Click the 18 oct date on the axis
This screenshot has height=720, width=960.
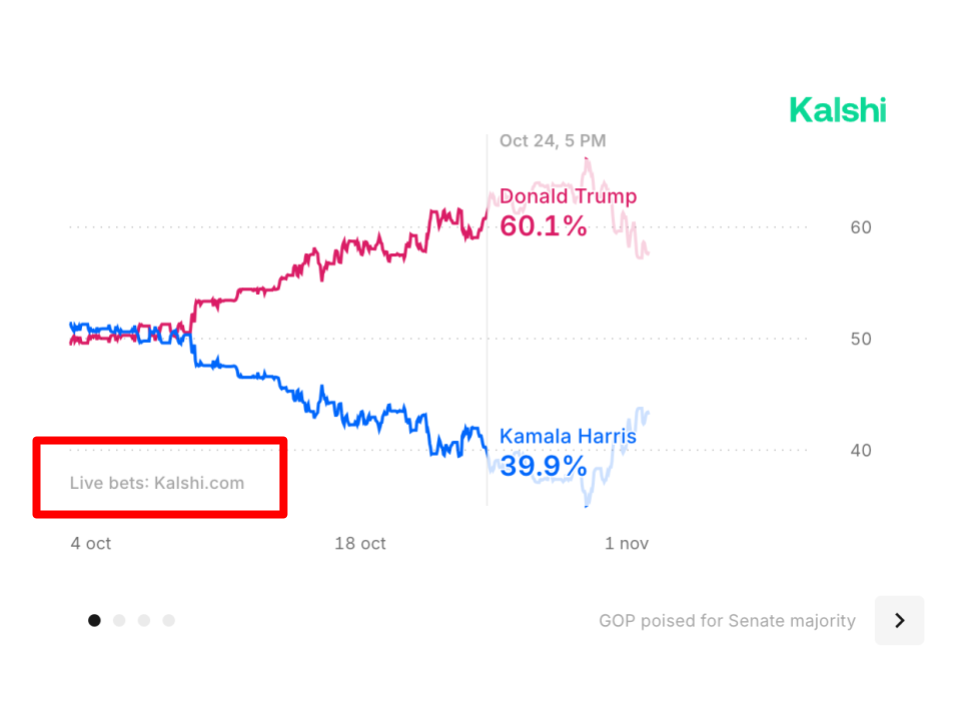[x=360, y=544]
